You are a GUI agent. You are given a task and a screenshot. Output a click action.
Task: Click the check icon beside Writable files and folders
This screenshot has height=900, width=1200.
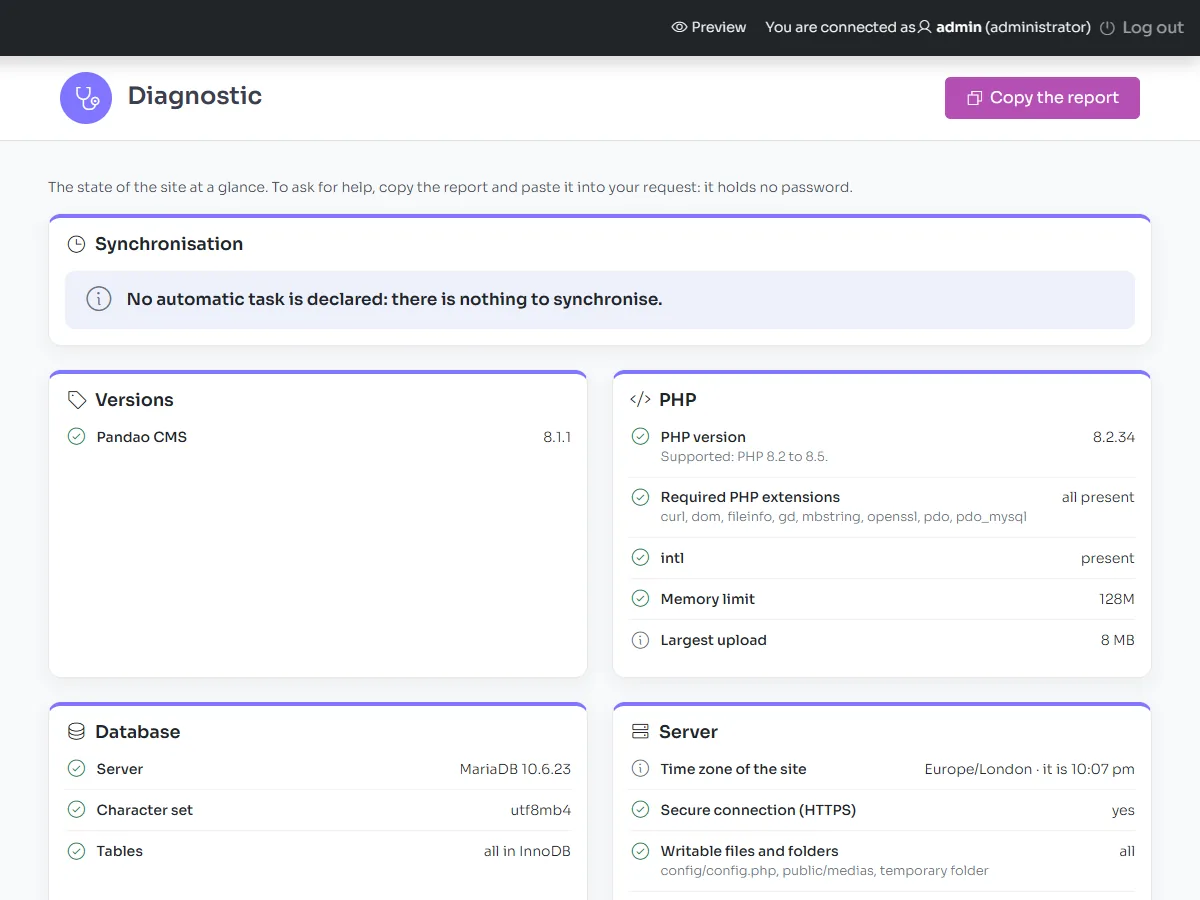[x=640, y=851]
